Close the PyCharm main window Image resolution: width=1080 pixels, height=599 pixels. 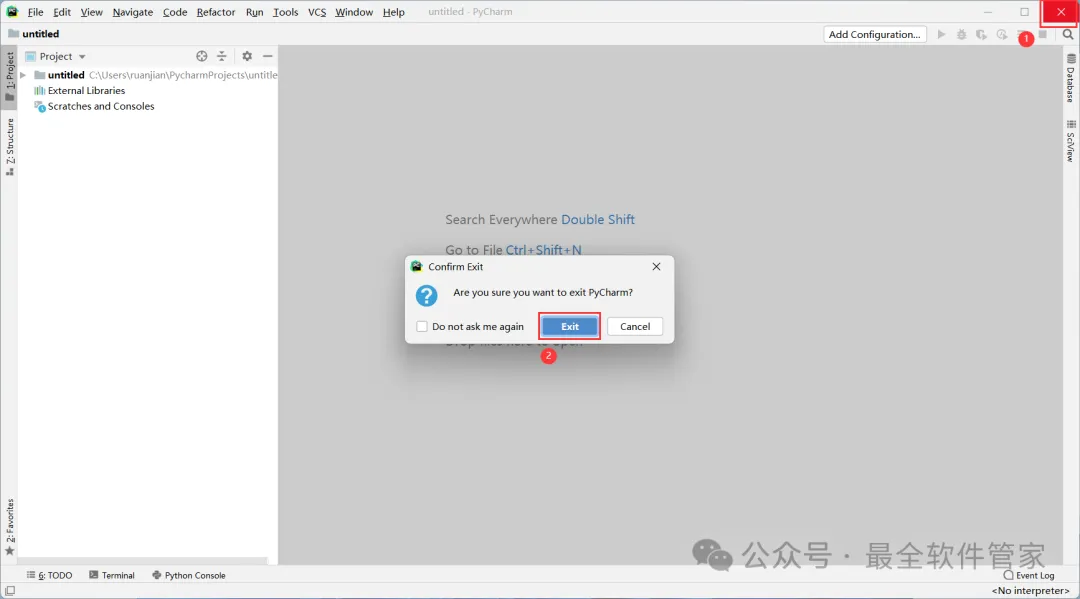[x=1061, y=12]
